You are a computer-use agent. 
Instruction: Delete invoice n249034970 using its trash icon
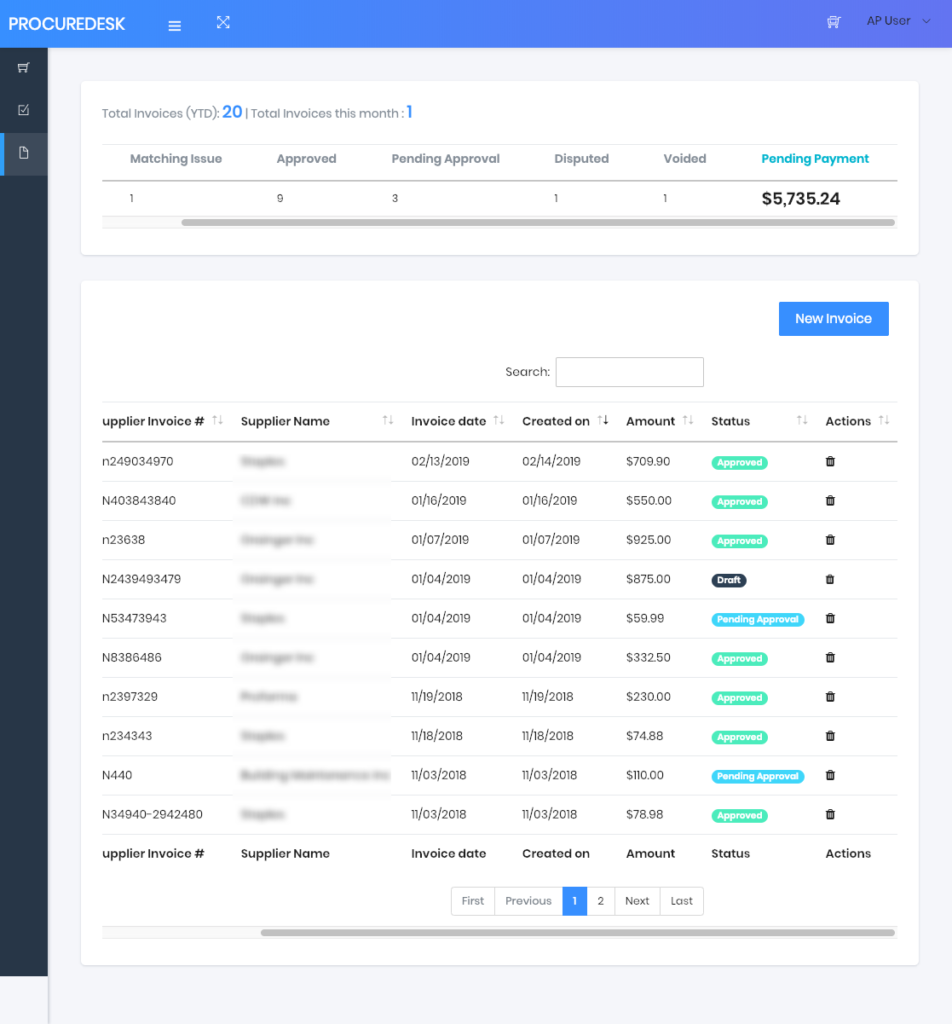[x=829, y=462]
